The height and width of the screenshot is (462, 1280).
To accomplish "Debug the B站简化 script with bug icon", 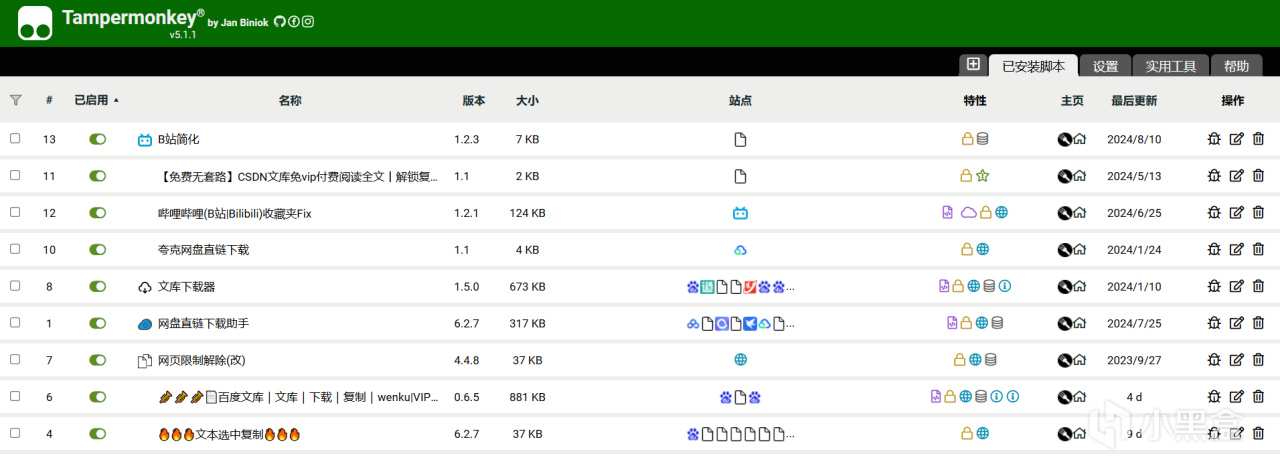I will pyautogui.click(x=1214, y=139).
